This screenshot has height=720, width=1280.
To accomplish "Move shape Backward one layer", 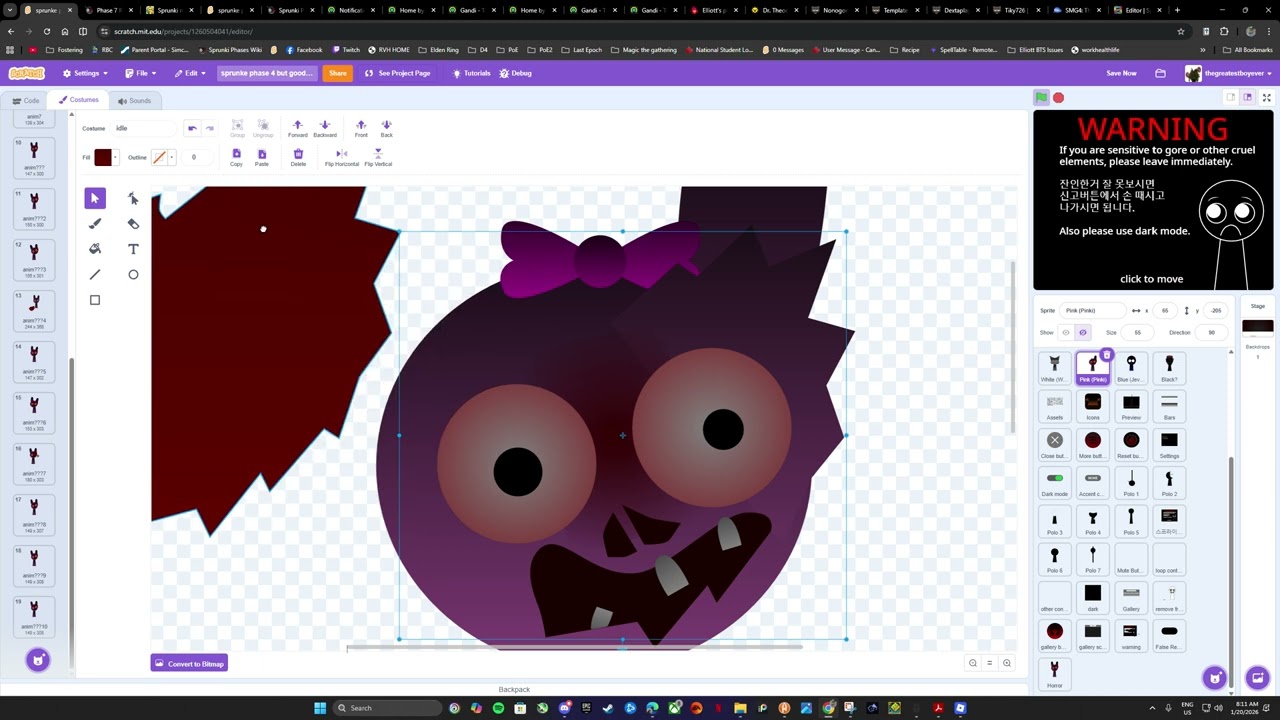I will tap(325, 128).
